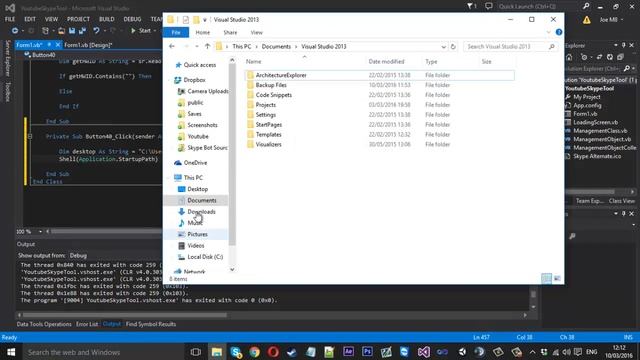
Task: Select Local Disk (C:) in navigation pane
Action: (205, 257)
